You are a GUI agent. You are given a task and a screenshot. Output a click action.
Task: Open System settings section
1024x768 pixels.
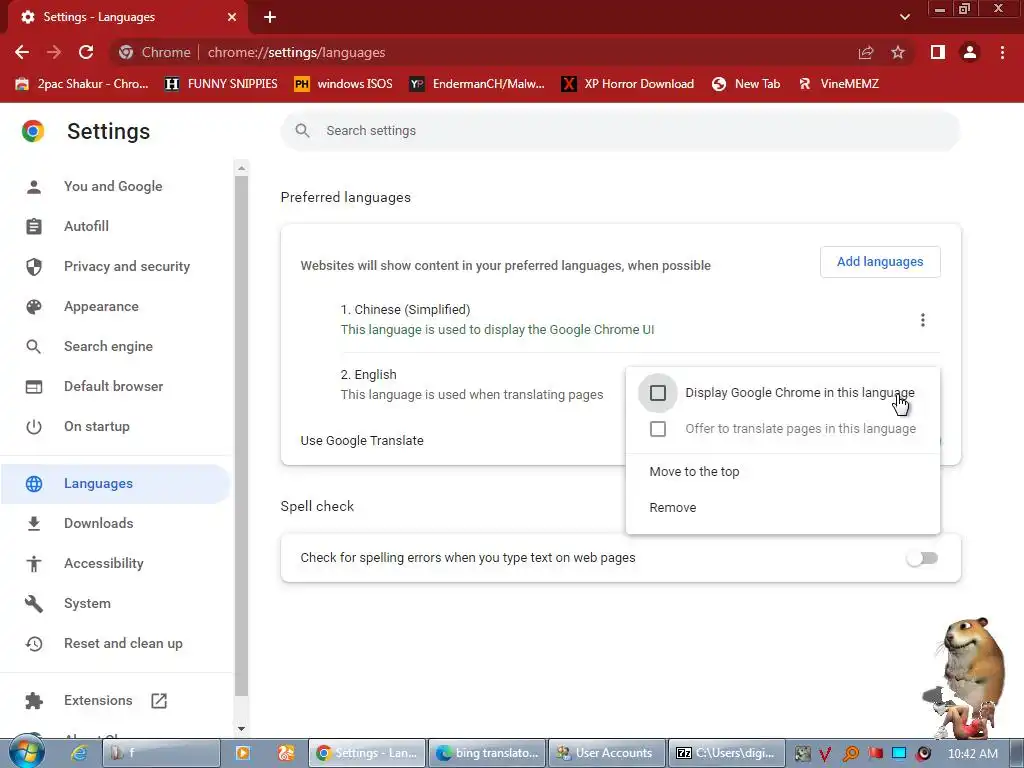pyautogui.click(x=87, y=603)
